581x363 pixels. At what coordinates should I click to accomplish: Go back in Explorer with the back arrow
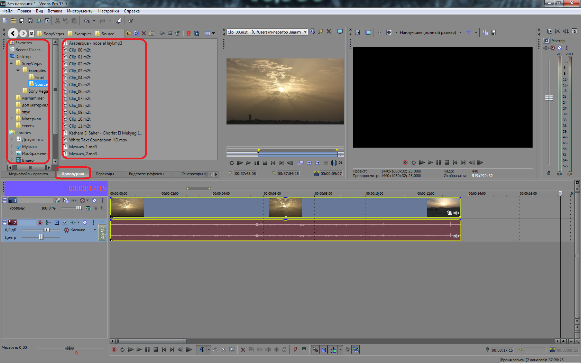[x=13, y=33]
